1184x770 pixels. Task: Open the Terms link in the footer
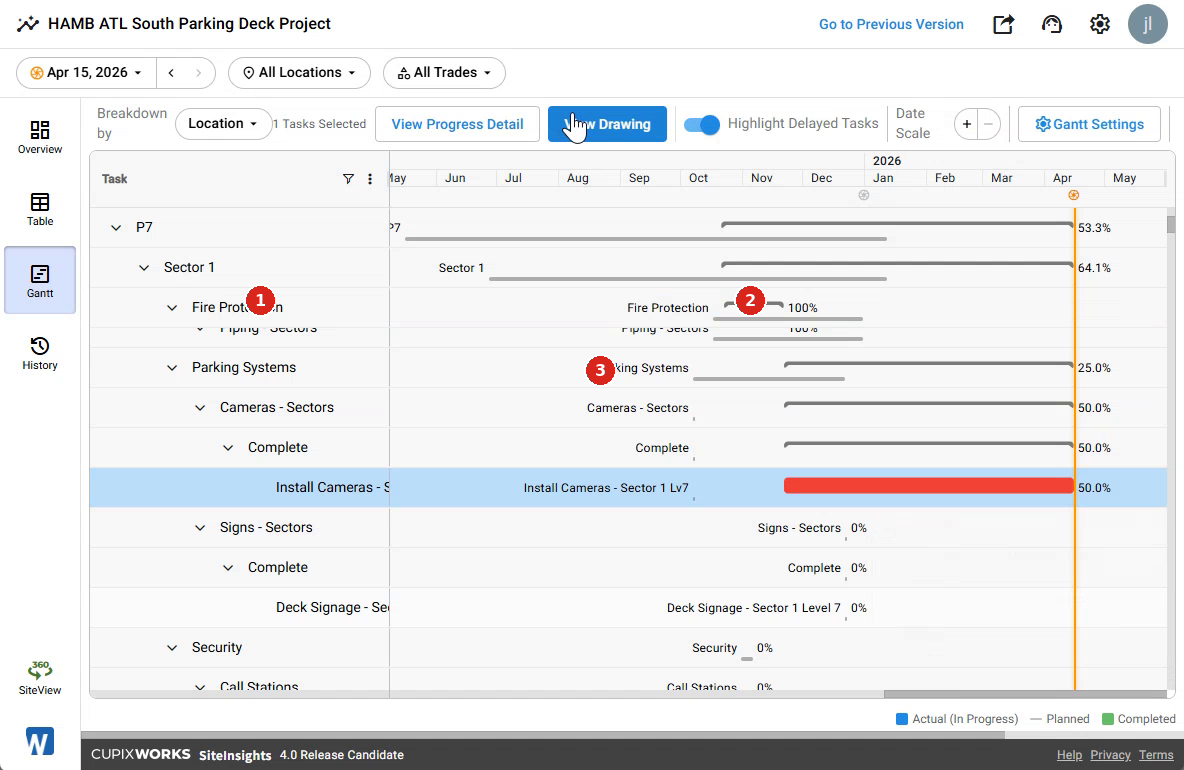tap(1155, 755)
